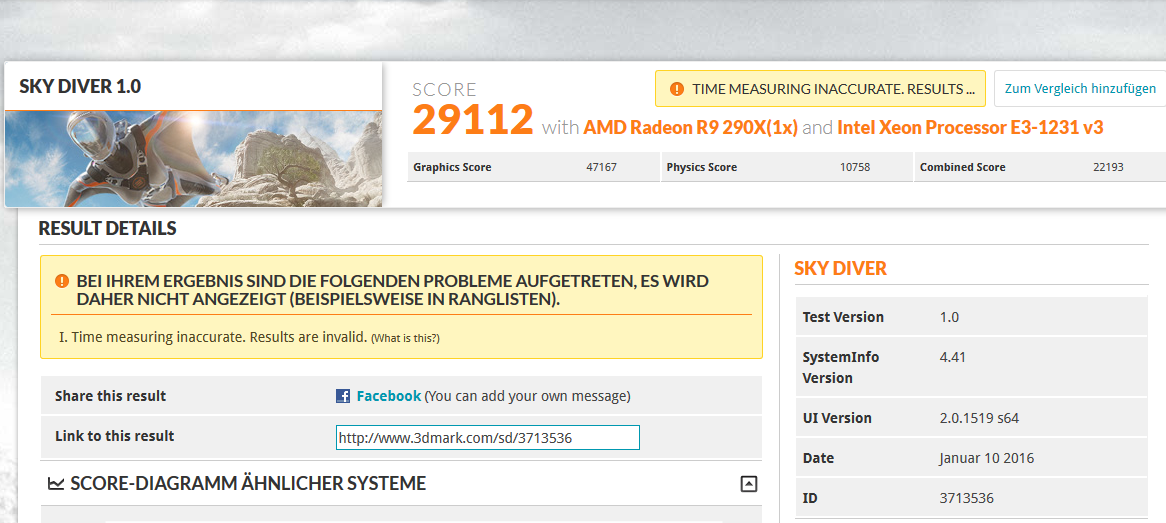Open the Facebook share link
Image resolution: width=1166 pixels, height=523 pixels.
coord(389,396)
